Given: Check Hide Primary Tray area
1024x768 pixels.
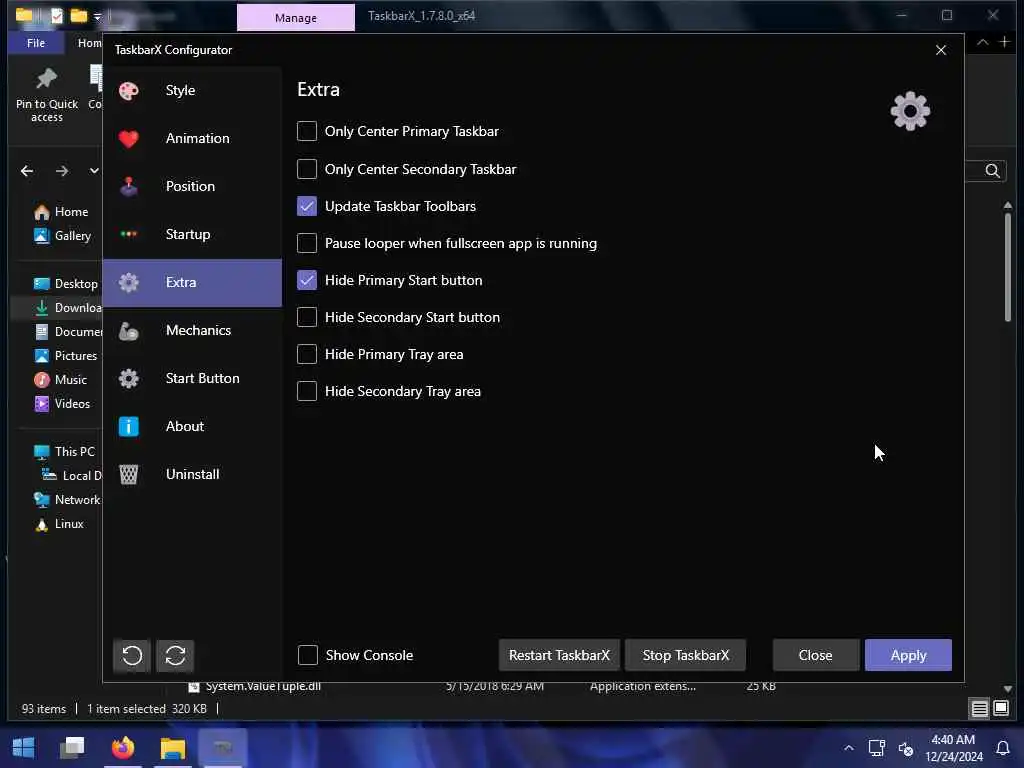Looking at the screenshot, I should point(307,354).
